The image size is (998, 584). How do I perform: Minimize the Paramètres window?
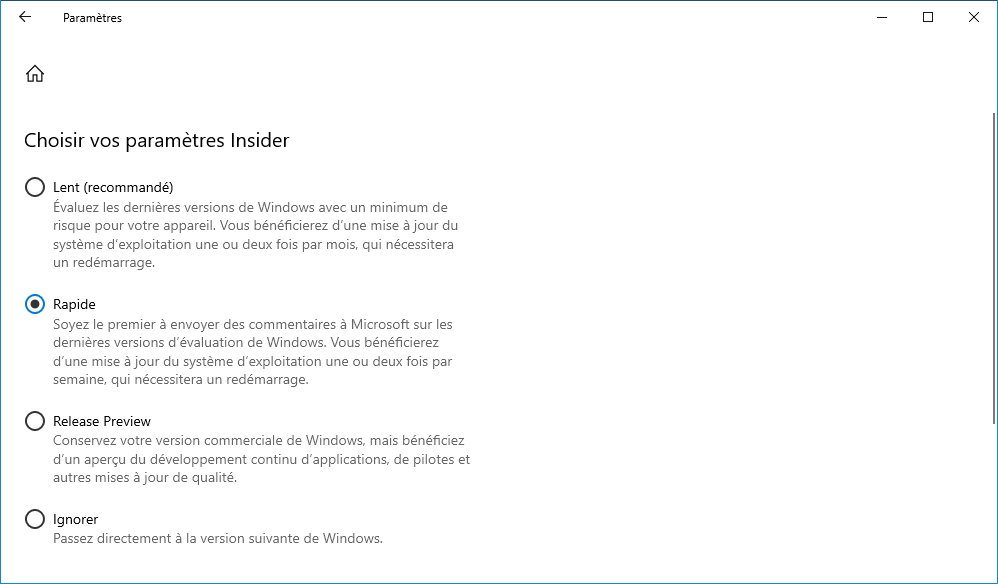point(882,17)
